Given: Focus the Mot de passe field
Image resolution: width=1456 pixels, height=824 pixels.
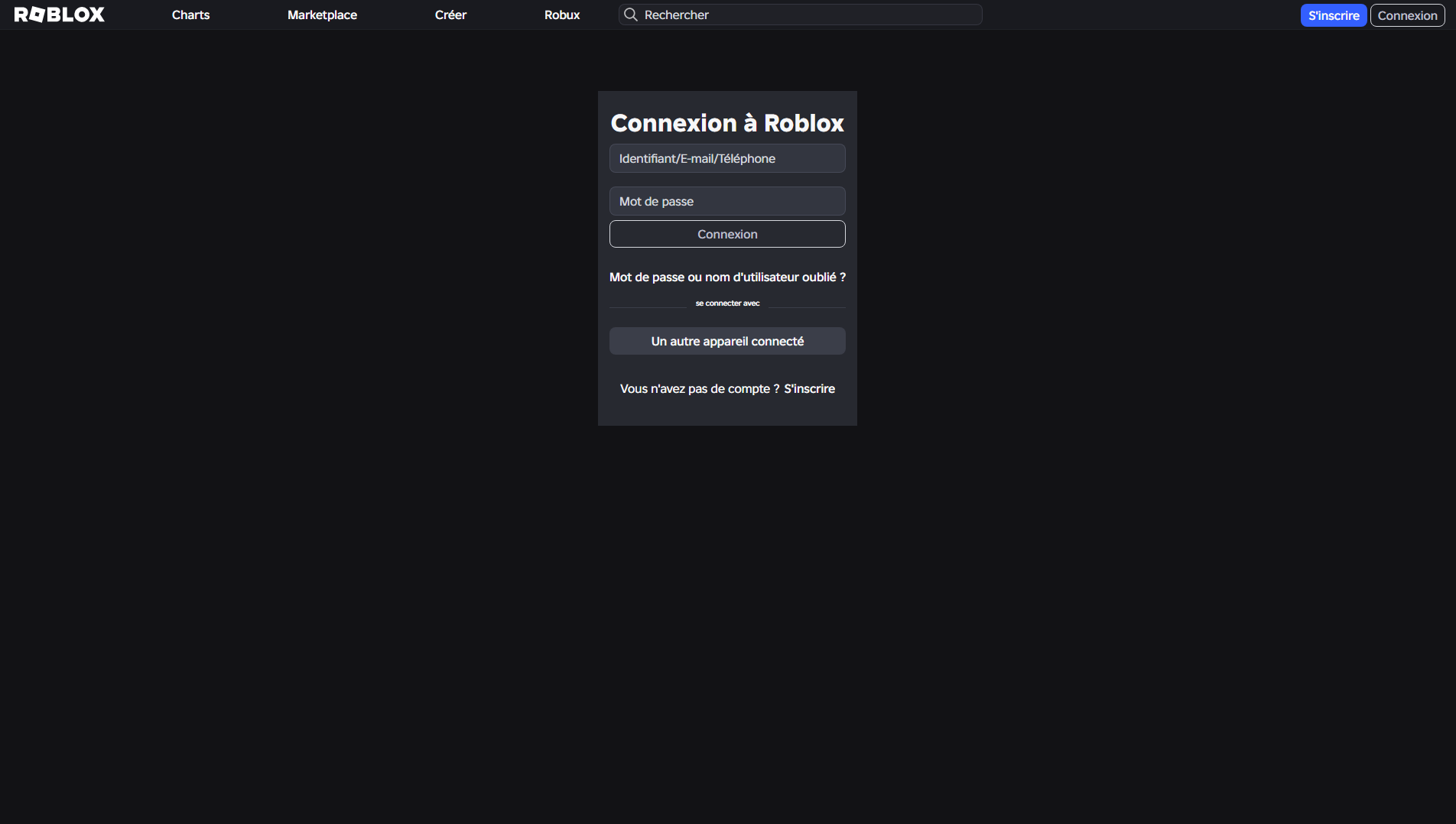Looking at the screenshot, I should (727, 201).
